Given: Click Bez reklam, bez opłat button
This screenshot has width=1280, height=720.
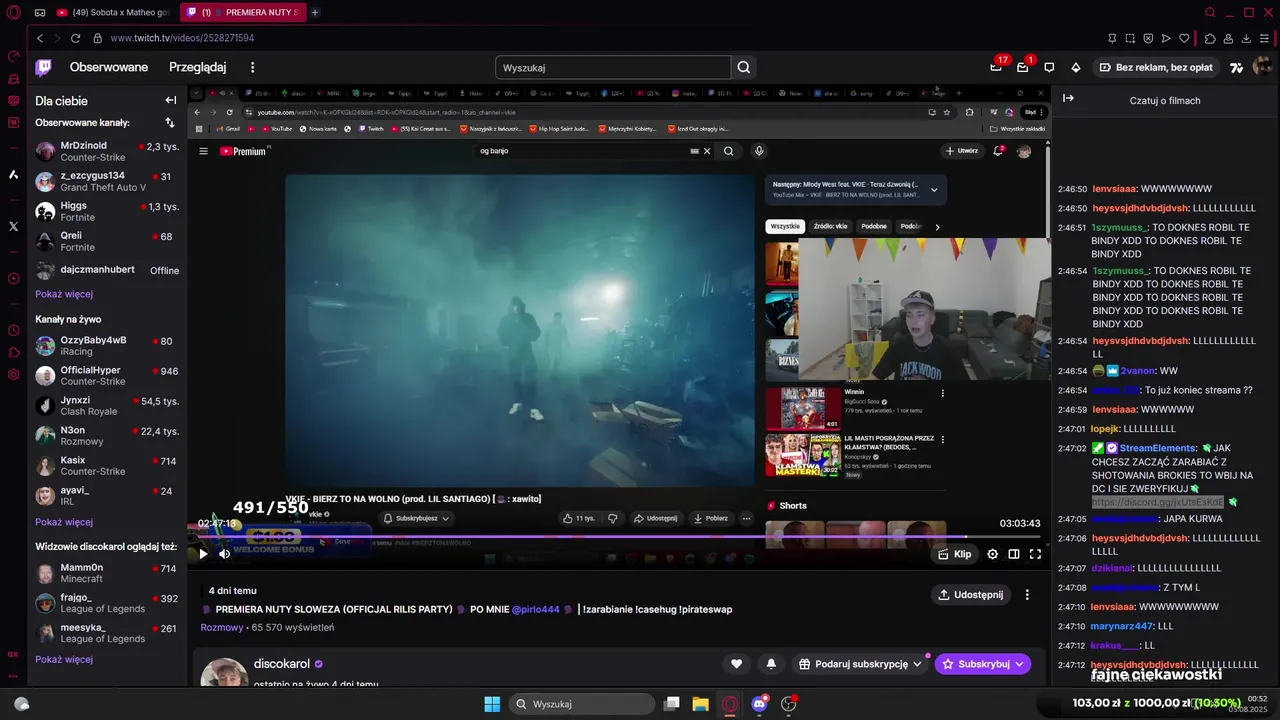Looking at the screenshot, I should tap(1155, 67).
